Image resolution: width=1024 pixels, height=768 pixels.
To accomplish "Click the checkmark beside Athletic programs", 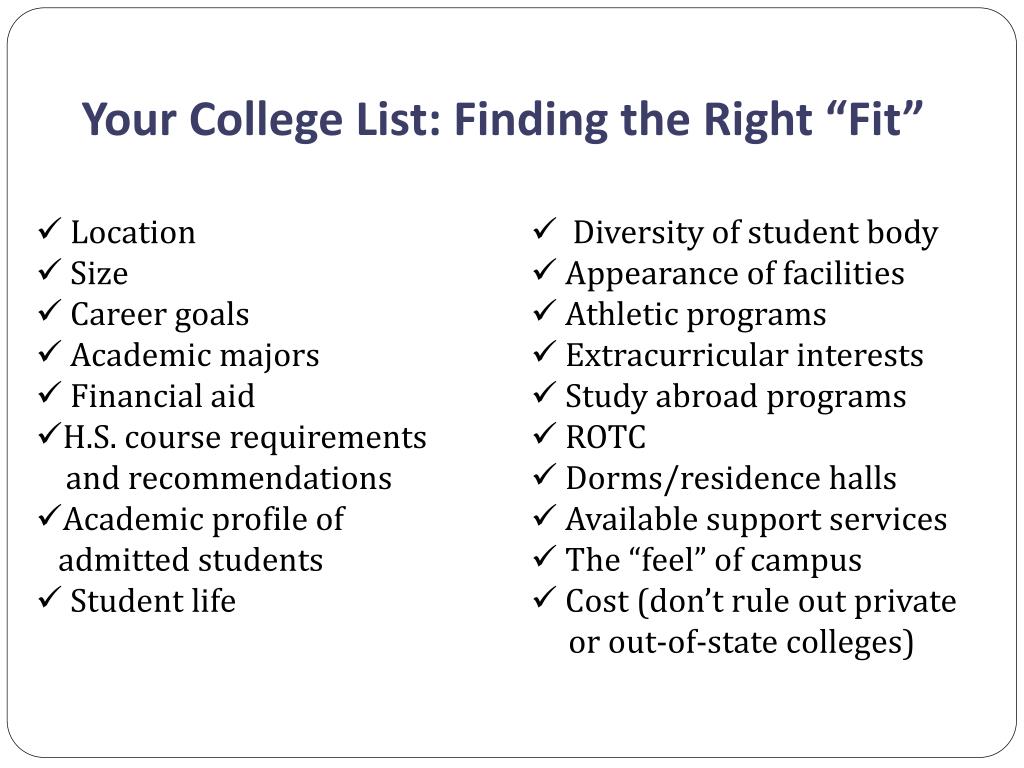I will click(544, 312).
